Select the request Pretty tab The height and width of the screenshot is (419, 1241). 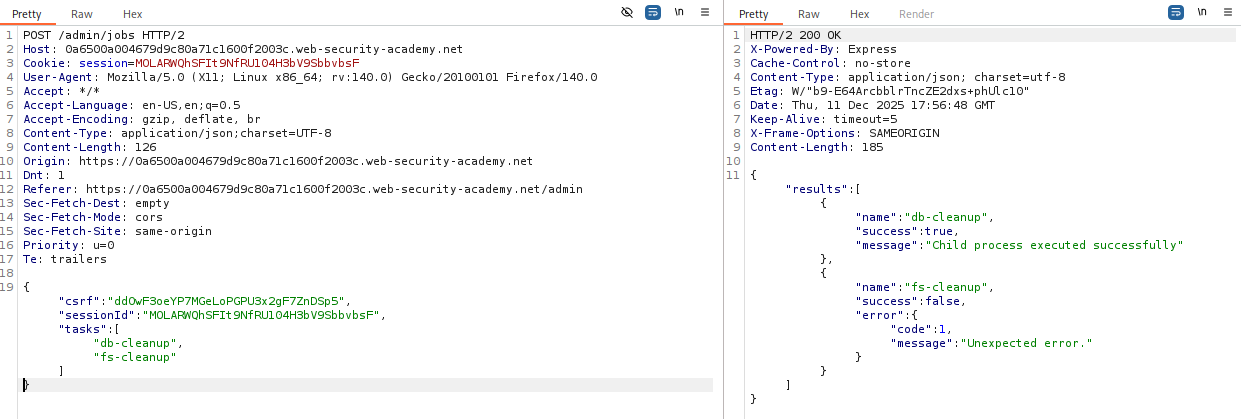26,14
